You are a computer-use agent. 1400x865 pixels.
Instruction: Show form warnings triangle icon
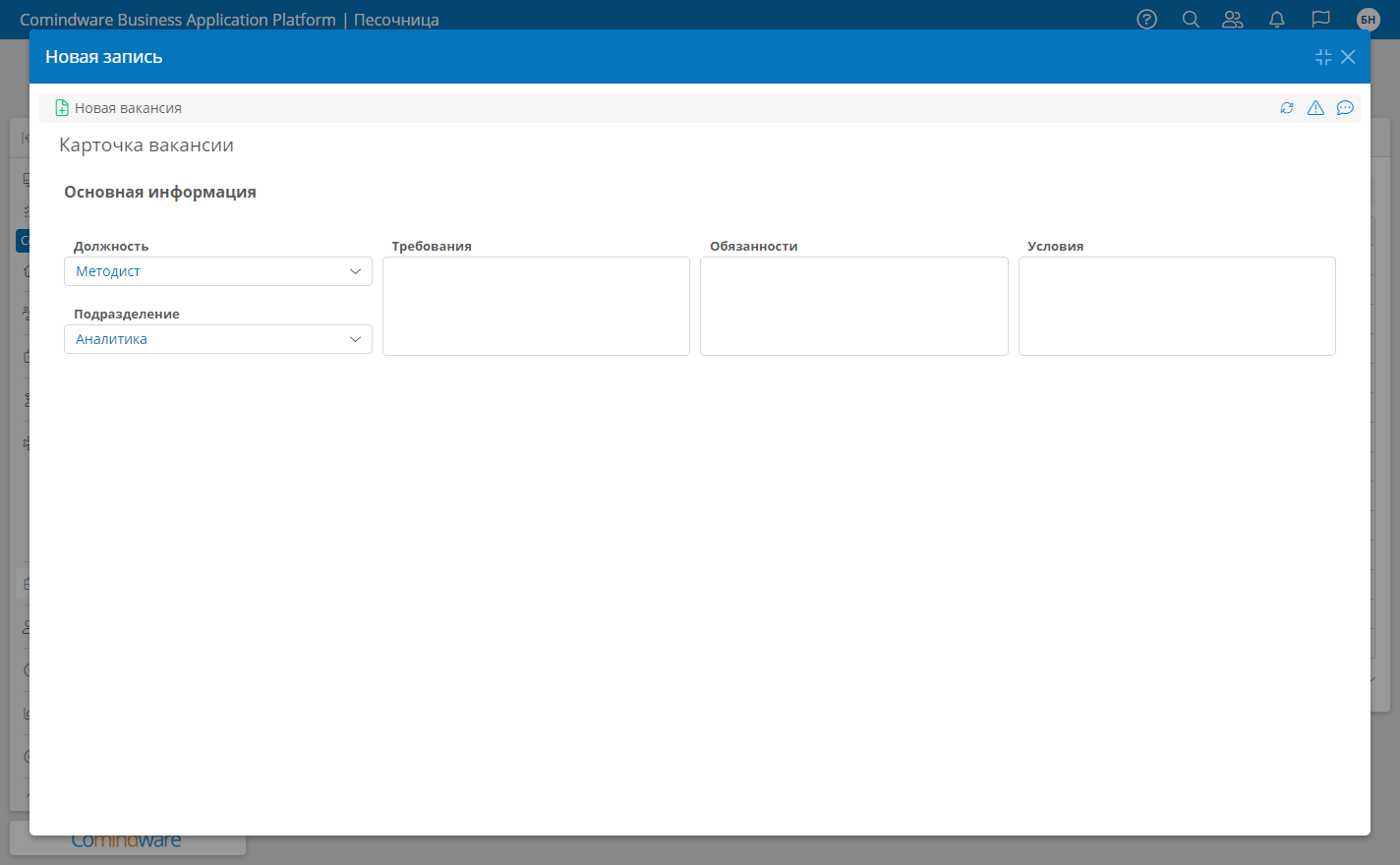pyautogui.click(x=1315, y=108)
